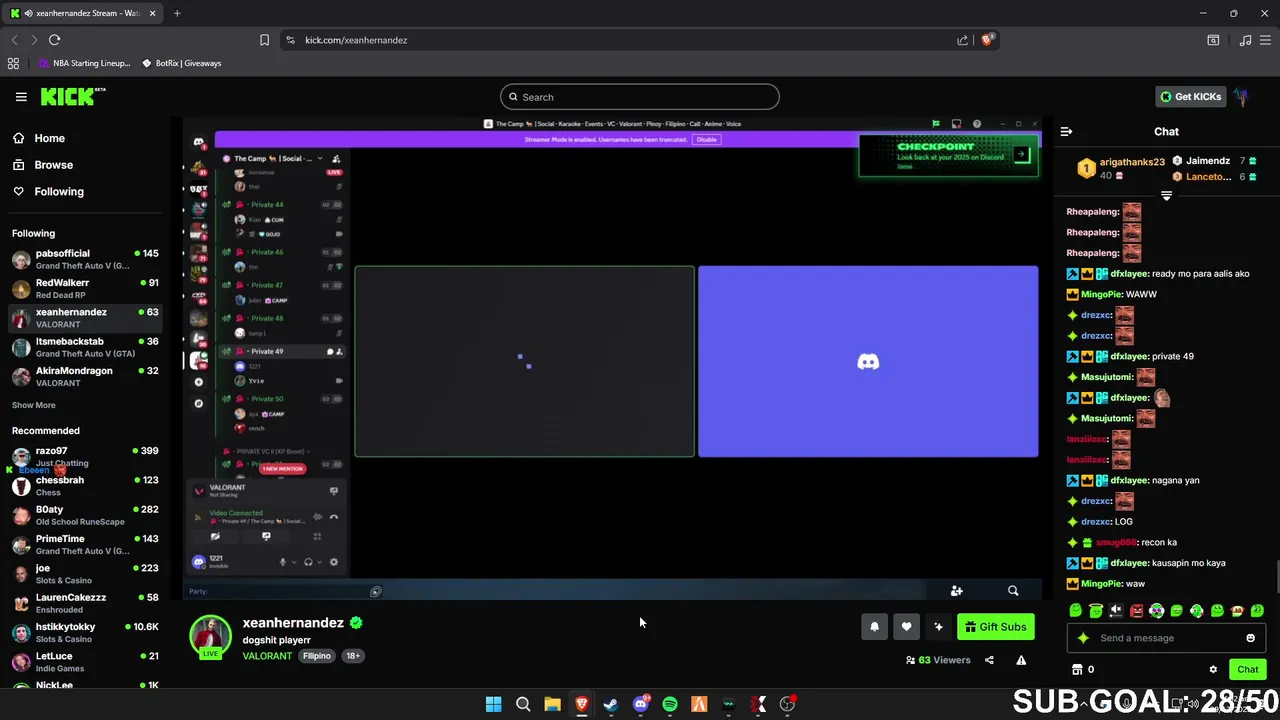Open hstikkytokky recommended channel
This screenshot has height=720, width=1280.
[x=84, y=633]
